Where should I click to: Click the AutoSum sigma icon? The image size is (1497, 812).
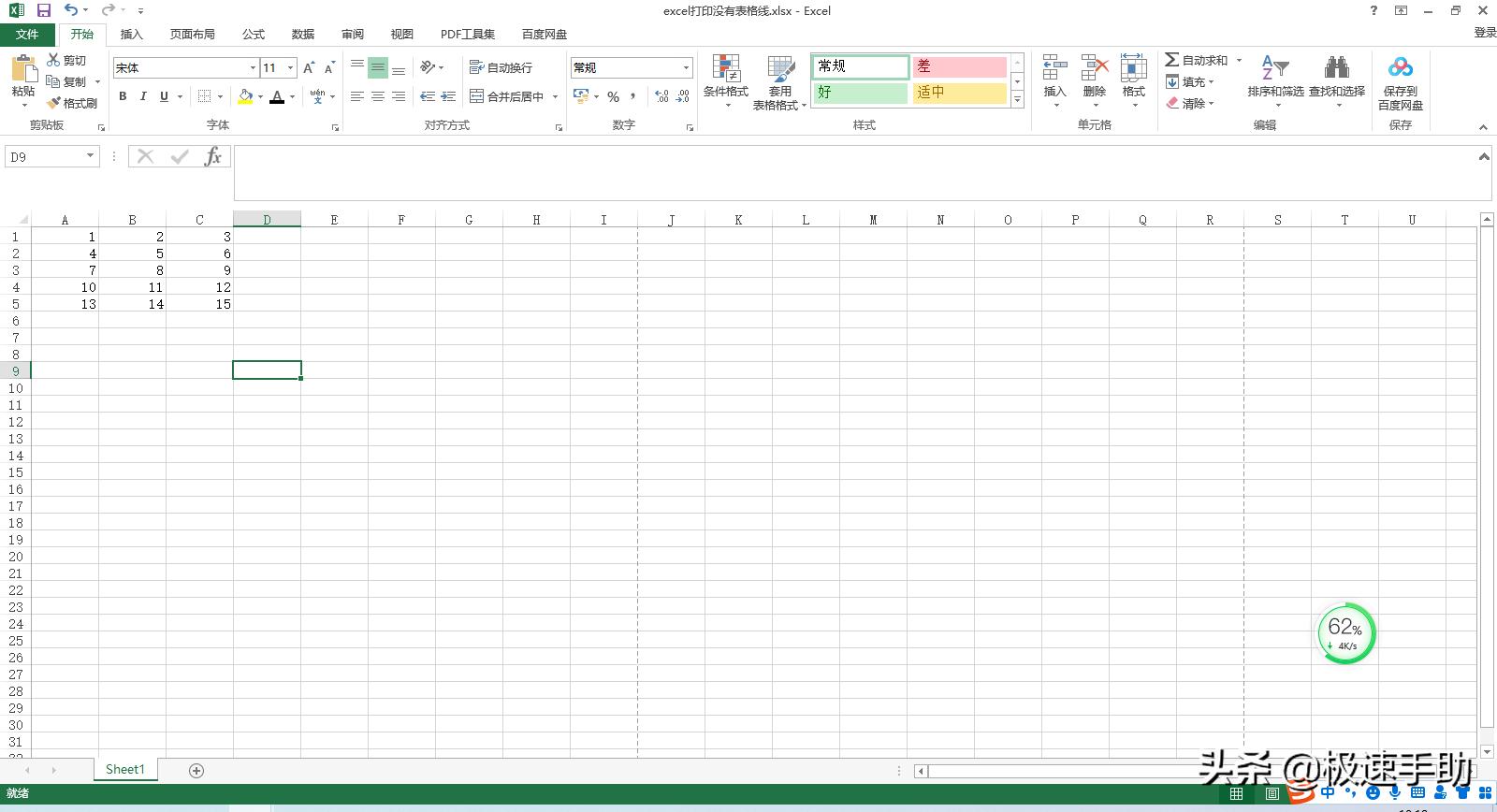point(1171,60)
